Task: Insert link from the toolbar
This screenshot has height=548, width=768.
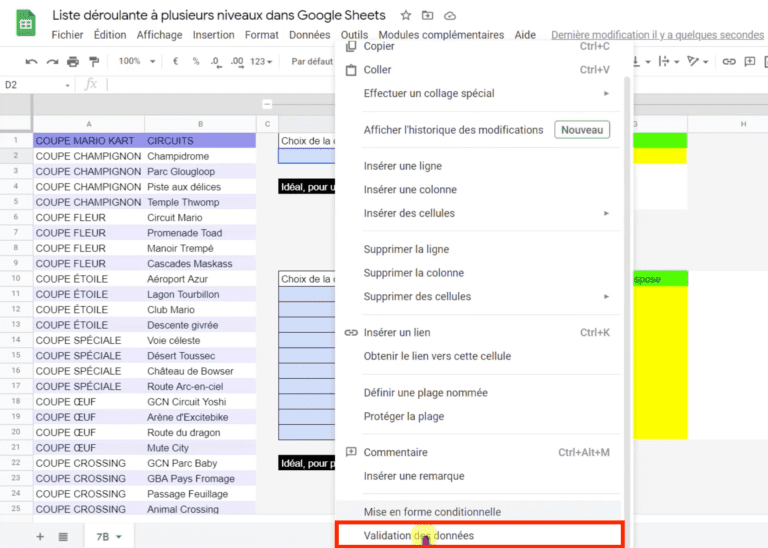Action: pyautogui.click(x=729, y=61)
